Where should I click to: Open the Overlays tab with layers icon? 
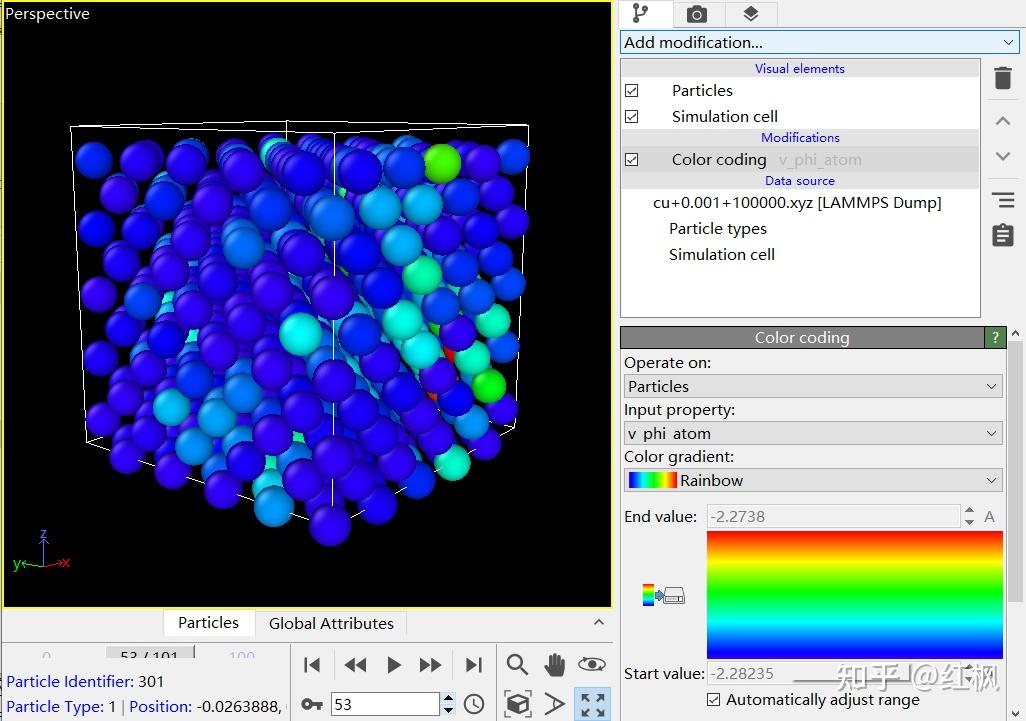tap(751, 14)
